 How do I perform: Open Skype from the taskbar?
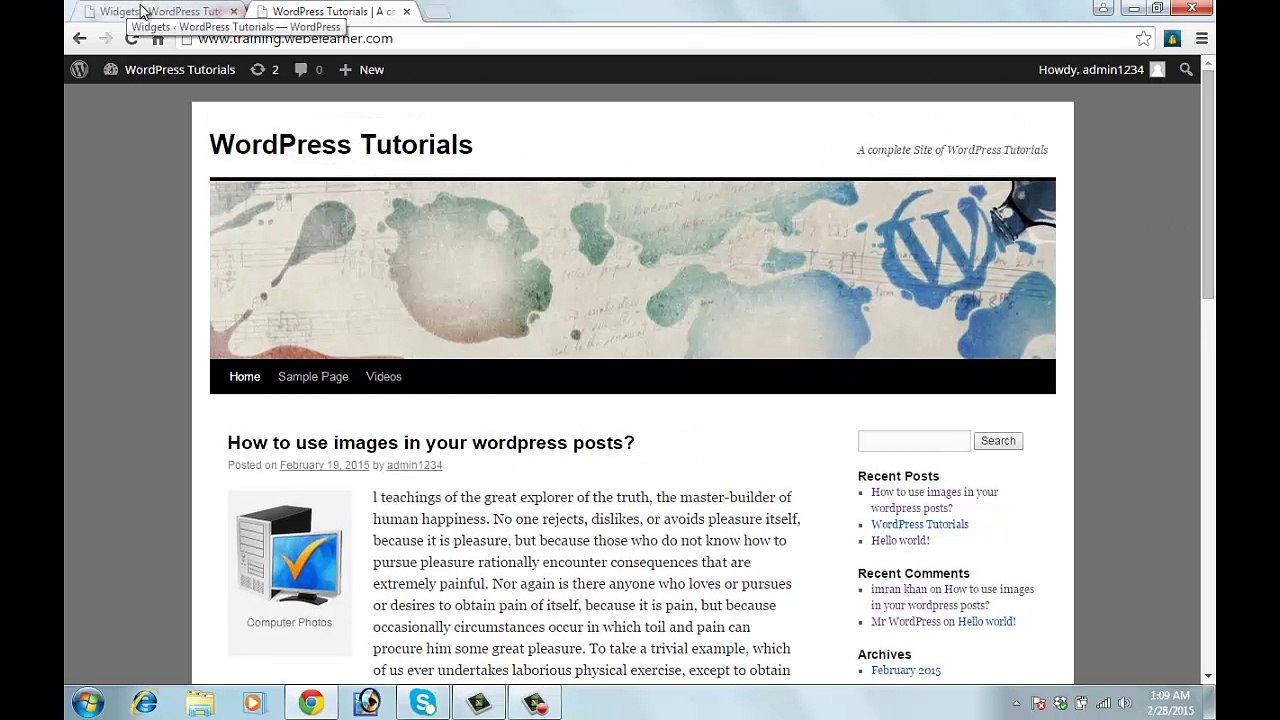click(x=423, y=703)
